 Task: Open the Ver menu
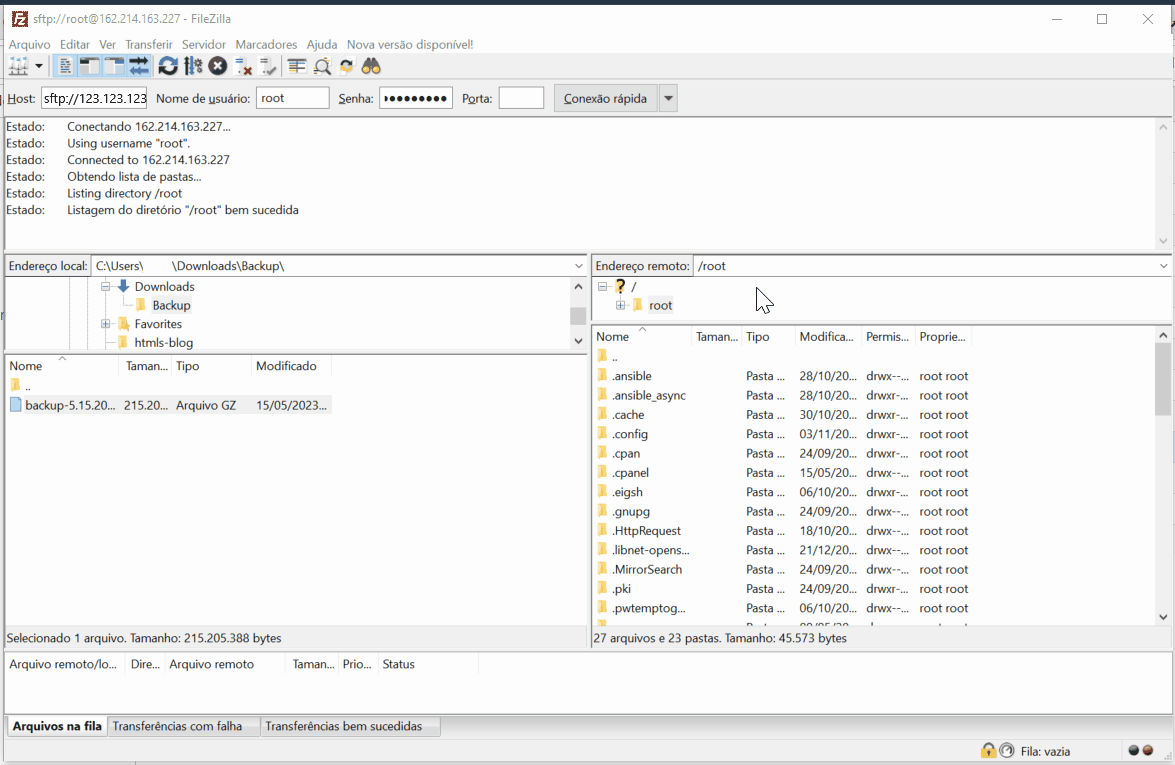pos(108,44)
